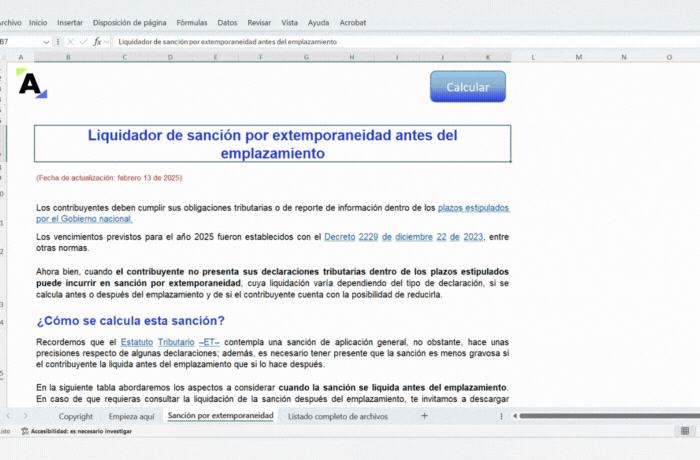Select column L header
This screenshot has height=460, width=700.
533,57
